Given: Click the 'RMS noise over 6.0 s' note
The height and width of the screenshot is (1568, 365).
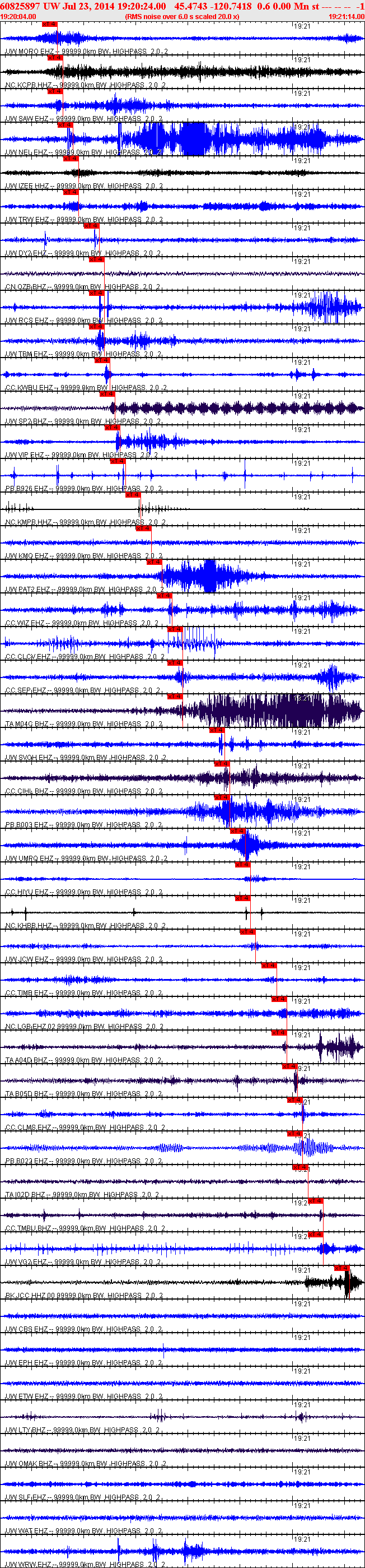Looking at the screenshot, I should (182, 16).
